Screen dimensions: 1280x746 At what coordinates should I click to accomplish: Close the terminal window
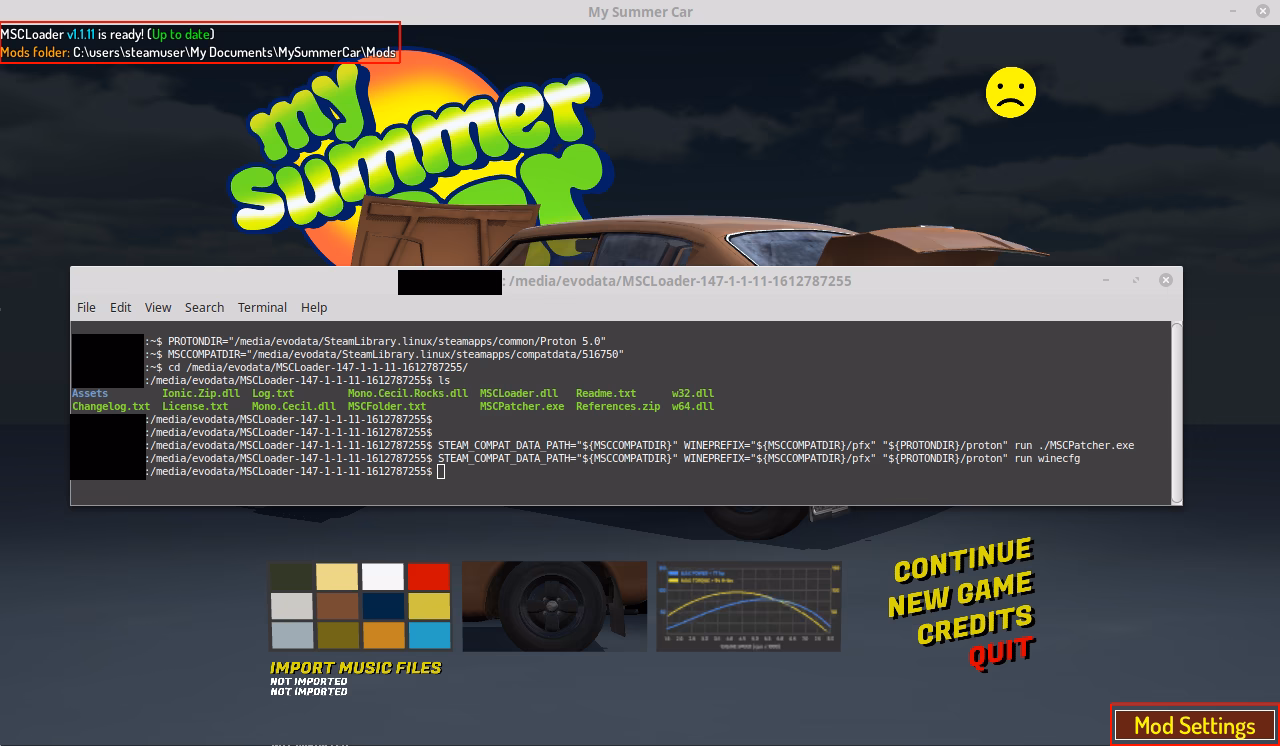1165,281
